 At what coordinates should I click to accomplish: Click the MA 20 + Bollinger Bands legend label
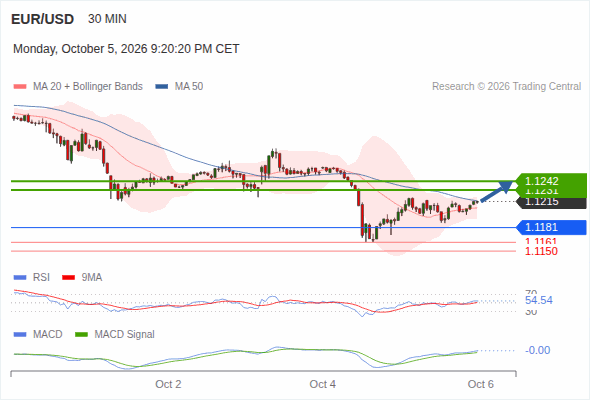tap(88, 87)
